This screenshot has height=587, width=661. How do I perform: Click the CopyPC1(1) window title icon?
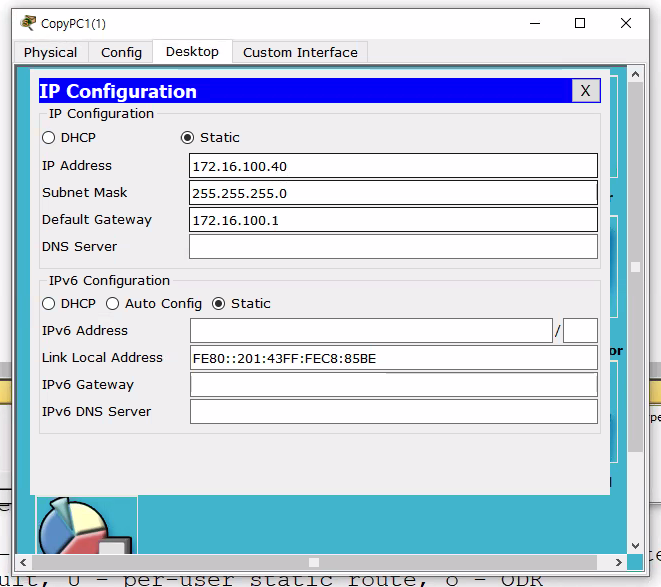[x=28, y=23]
